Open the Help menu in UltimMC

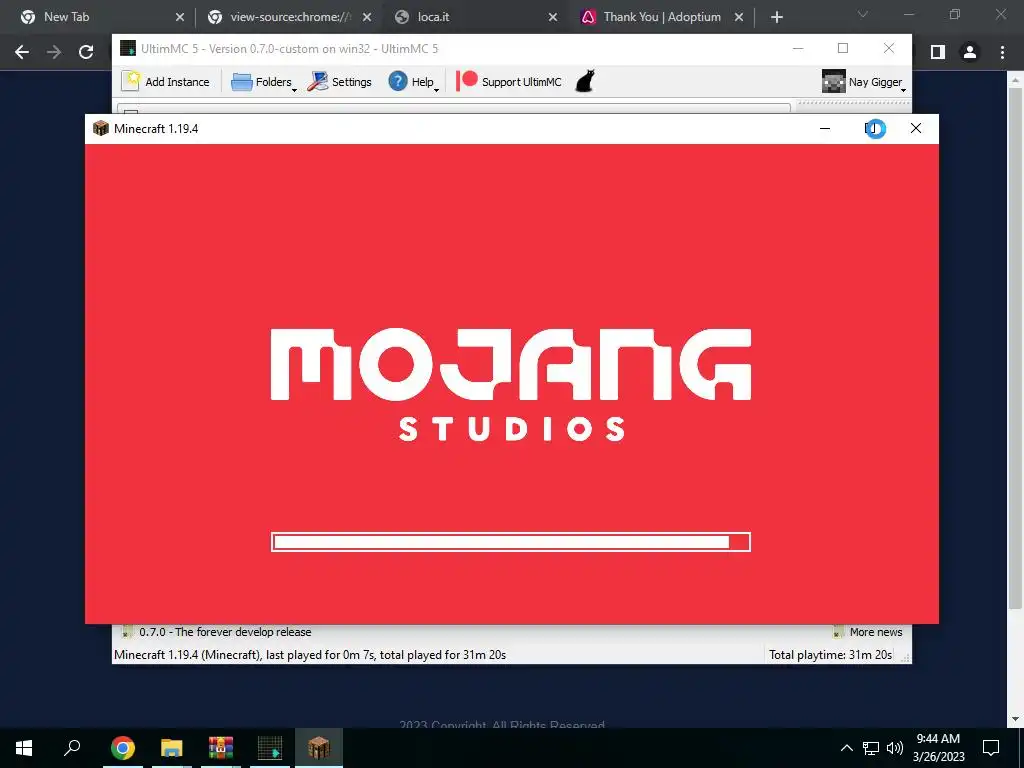tap(413, 82)
